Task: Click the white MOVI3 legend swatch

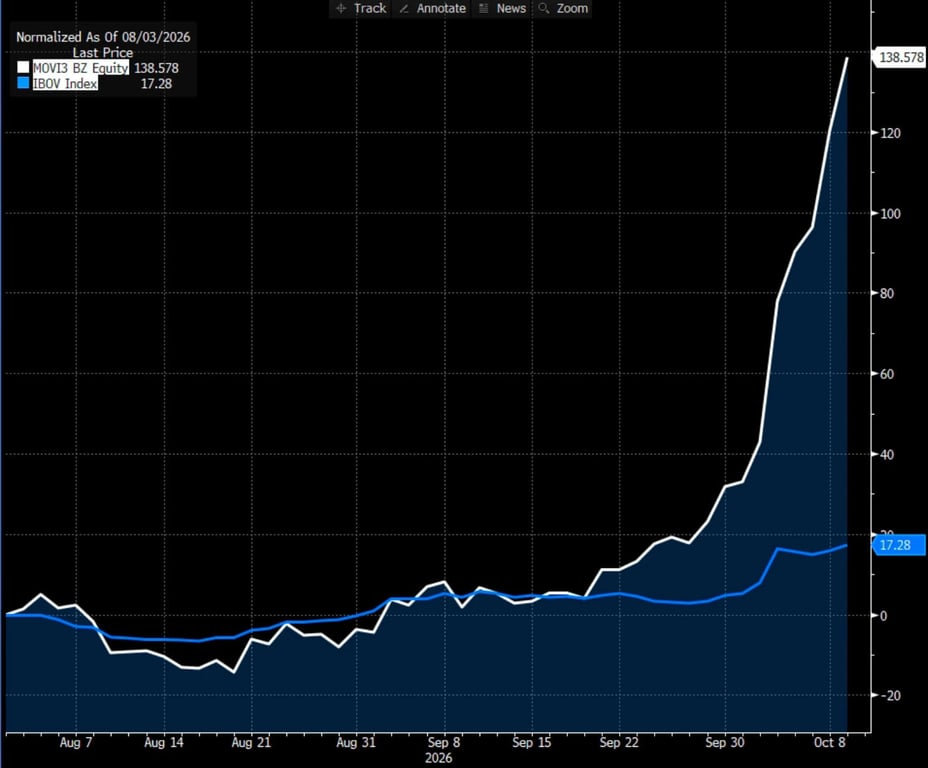Action: point(23,67)
